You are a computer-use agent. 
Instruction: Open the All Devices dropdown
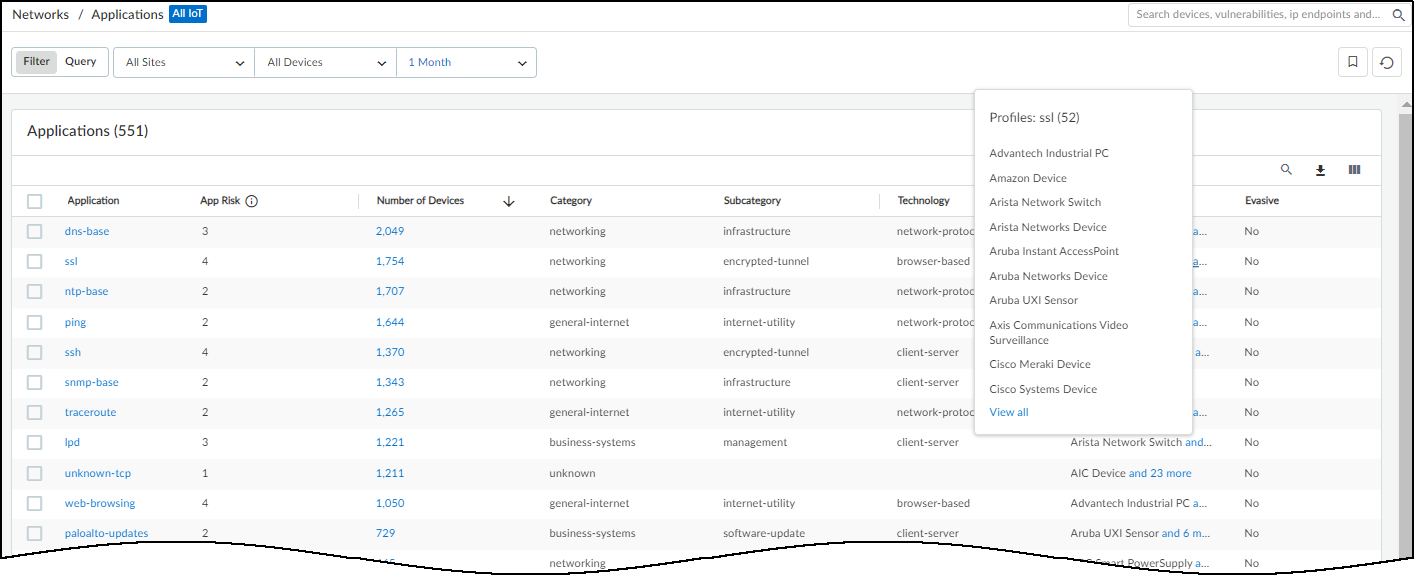pos(326,62)
